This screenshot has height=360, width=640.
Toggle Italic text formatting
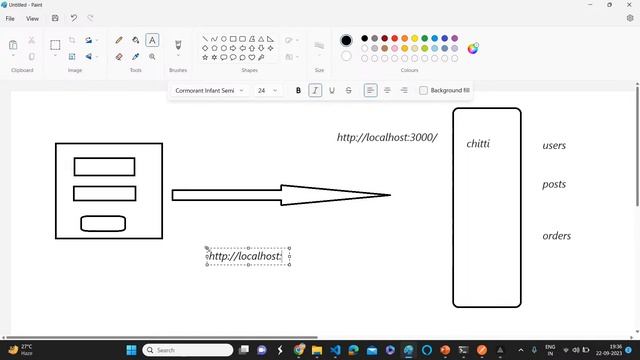click(315, 90)
